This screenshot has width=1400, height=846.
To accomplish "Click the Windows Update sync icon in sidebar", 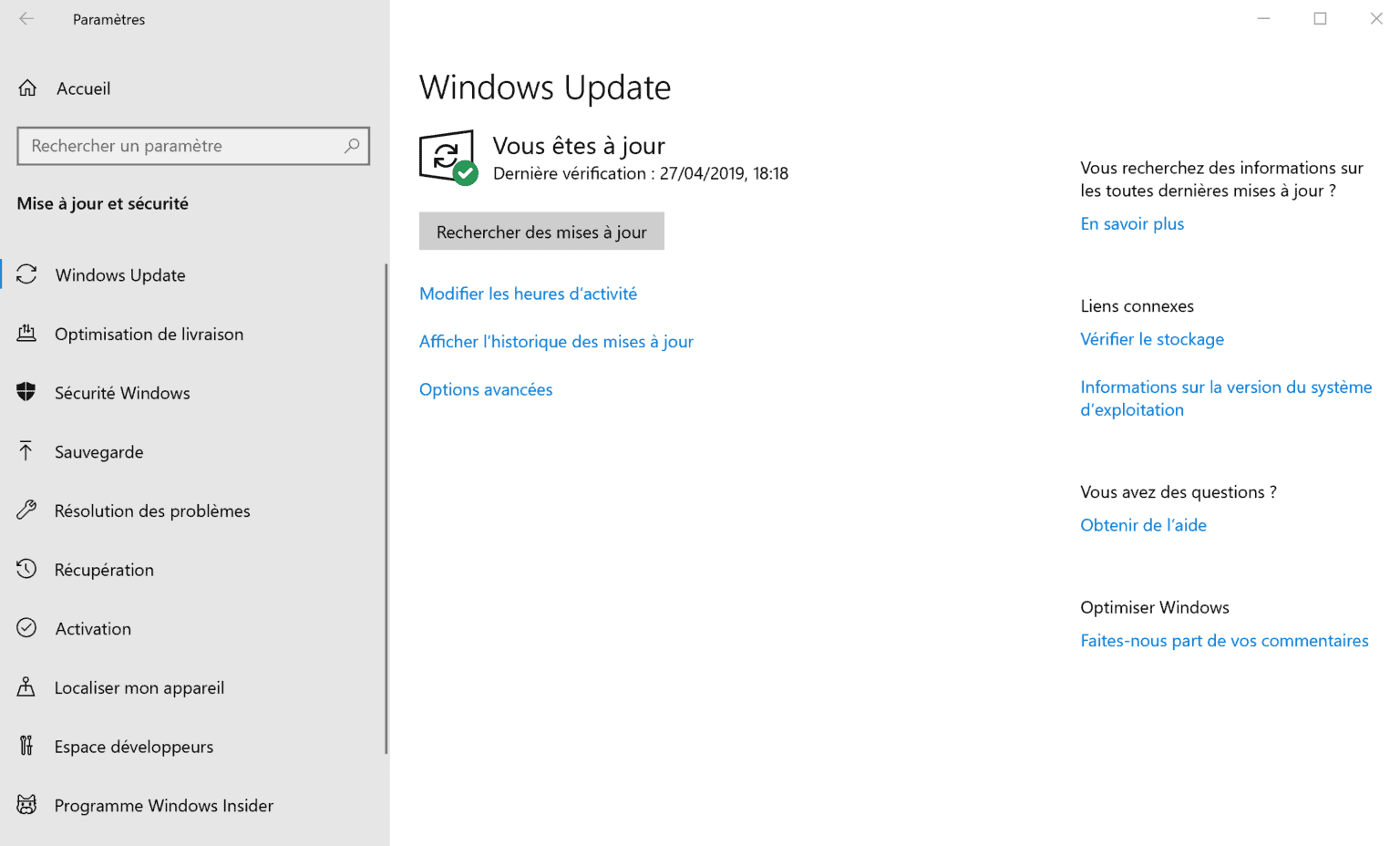I will click(26, 274).
